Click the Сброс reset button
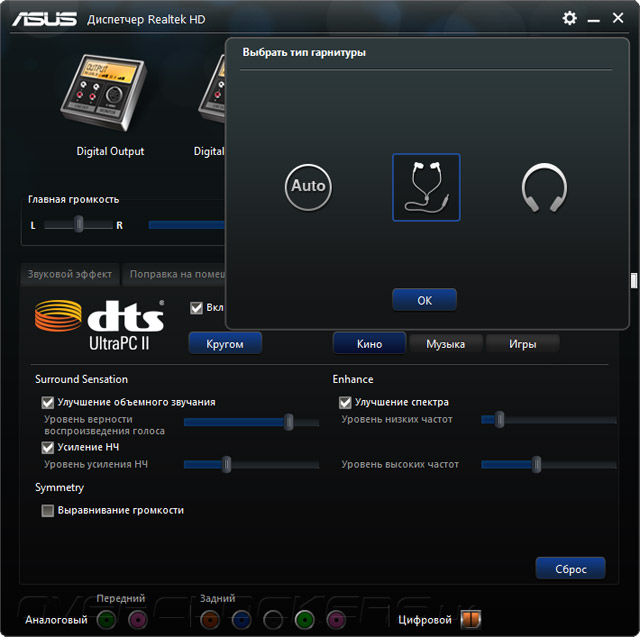The image size is (640, 637). click(x=571, y=569)
